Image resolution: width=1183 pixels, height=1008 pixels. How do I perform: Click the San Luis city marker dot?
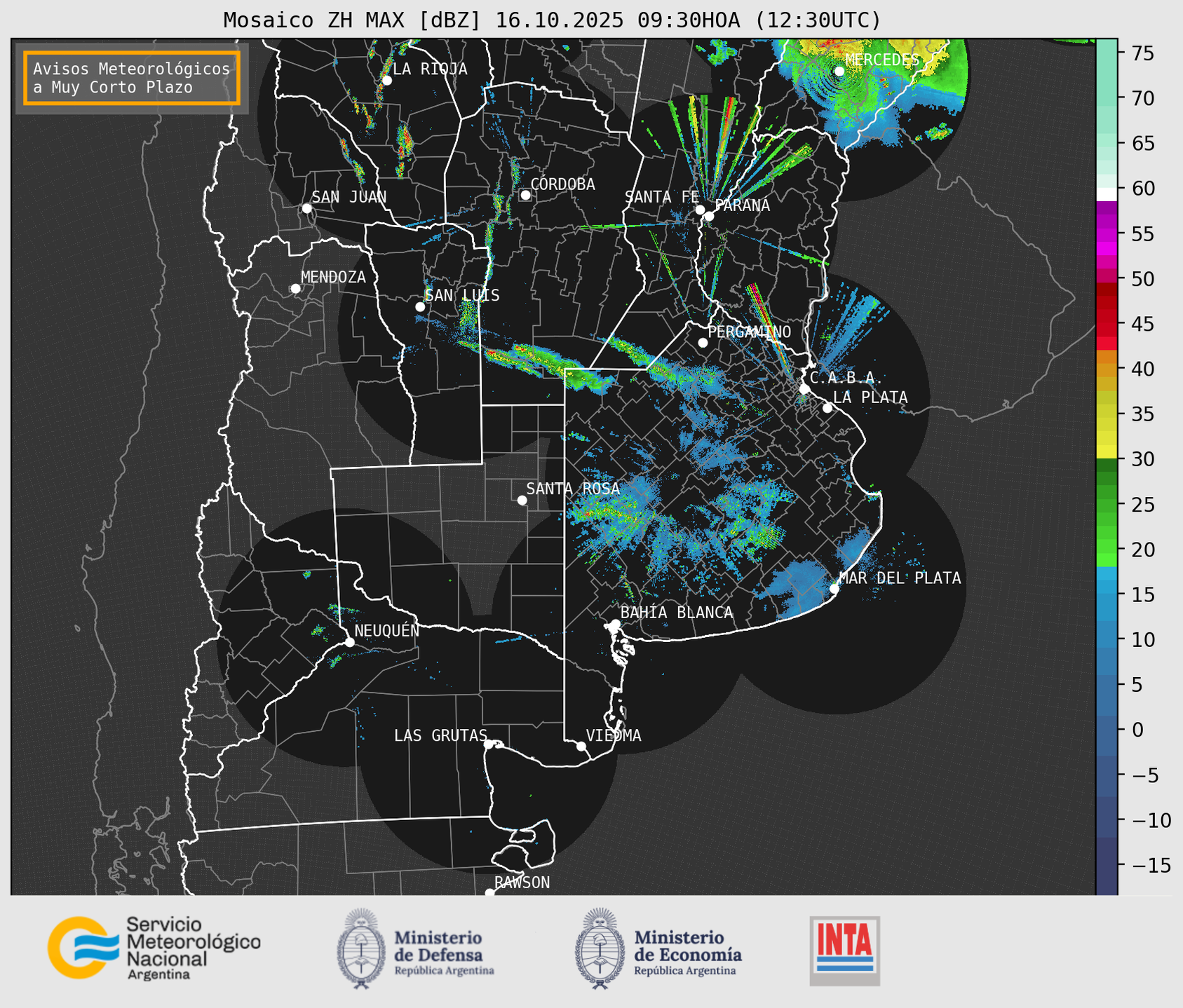(420, 307)
